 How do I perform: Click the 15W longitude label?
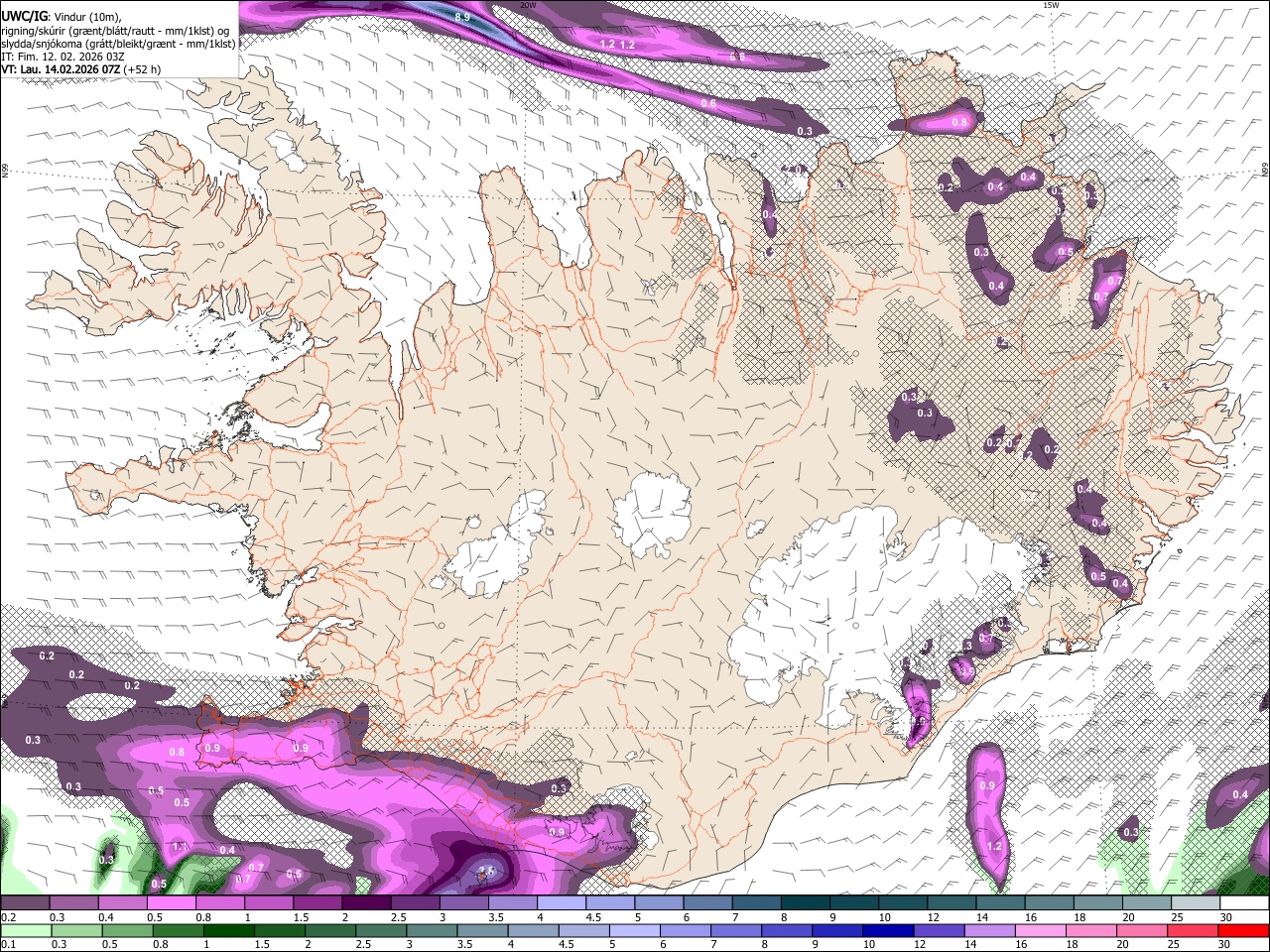click(x=1052, y=5)
